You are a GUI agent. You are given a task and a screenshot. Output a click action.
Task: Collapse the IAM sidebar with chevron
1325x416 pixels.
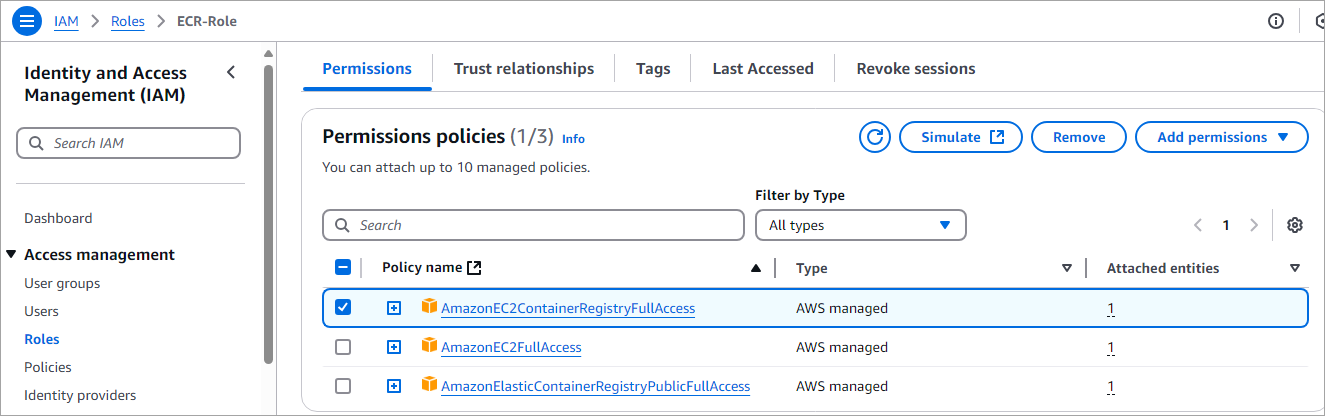231,72
